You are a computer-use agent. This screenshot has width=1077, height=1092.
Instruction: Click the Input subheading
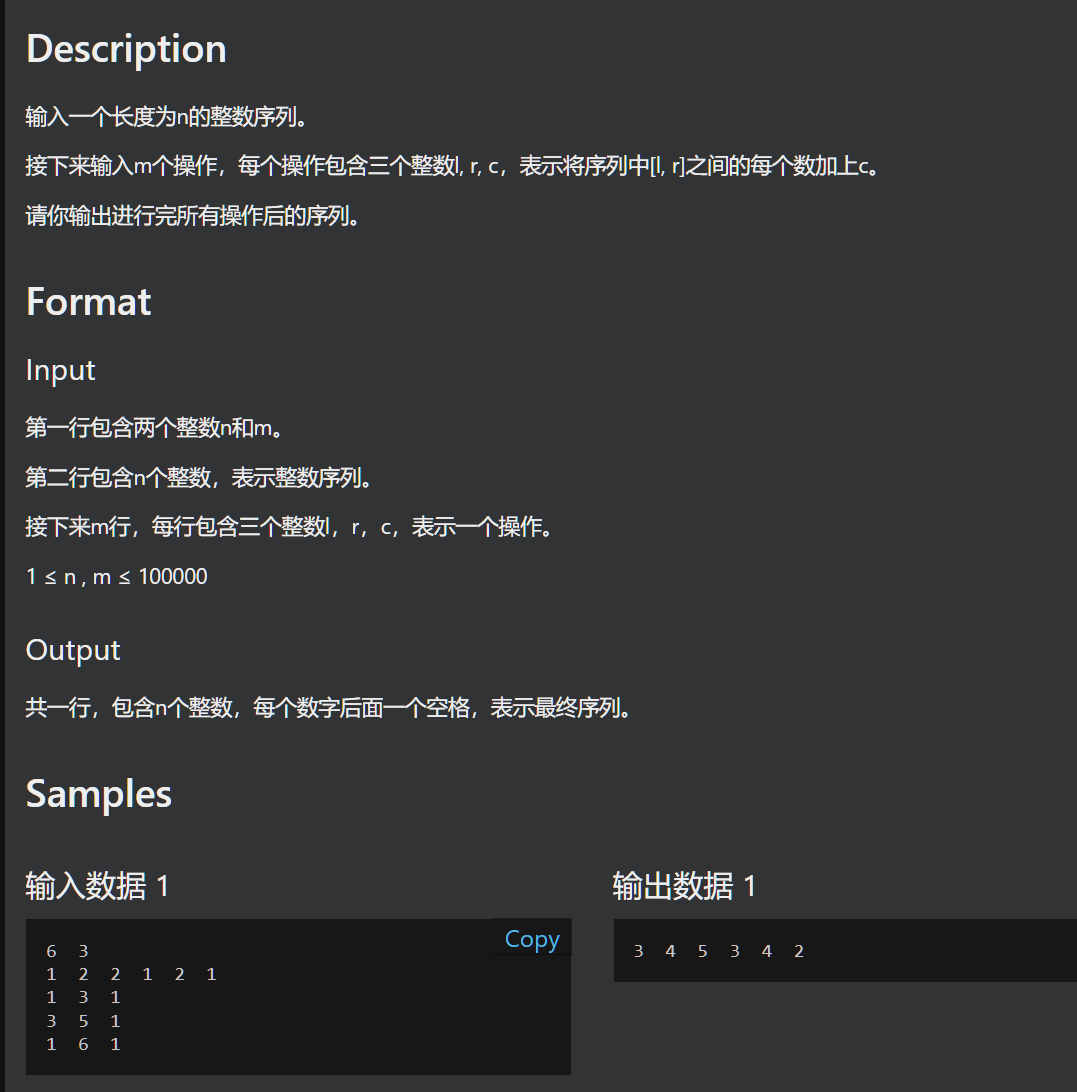[x=61, y=370]
